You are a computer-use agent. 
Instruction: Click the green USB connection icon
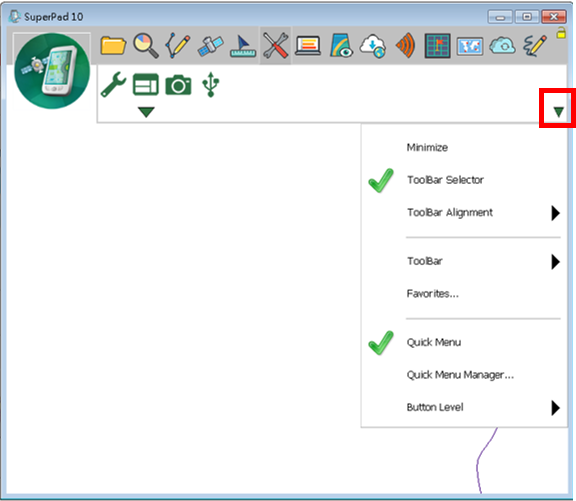click(211, 84)
